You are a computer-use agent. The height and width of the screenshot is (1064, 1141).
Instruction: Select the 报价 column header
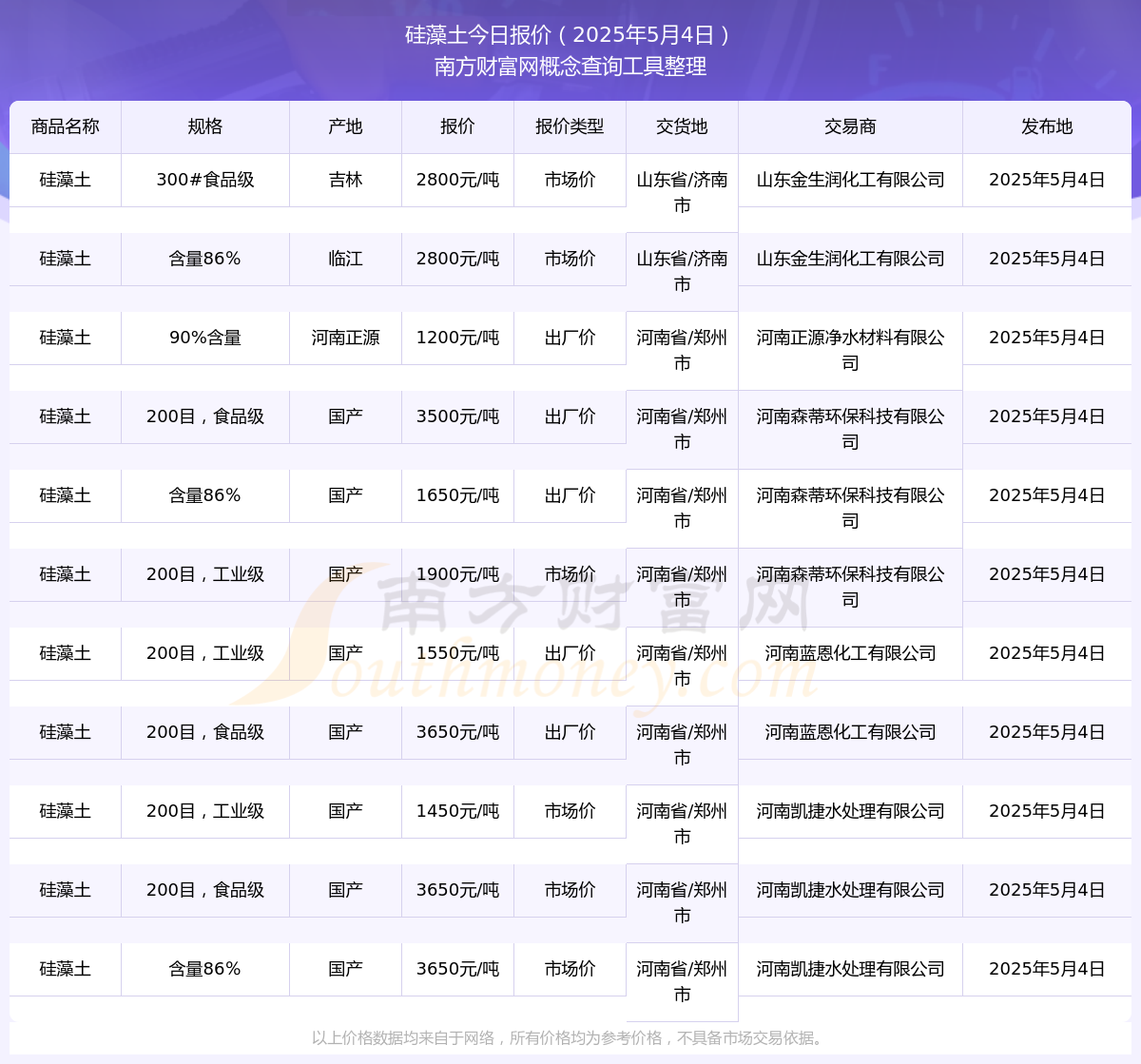pos(458,126)
